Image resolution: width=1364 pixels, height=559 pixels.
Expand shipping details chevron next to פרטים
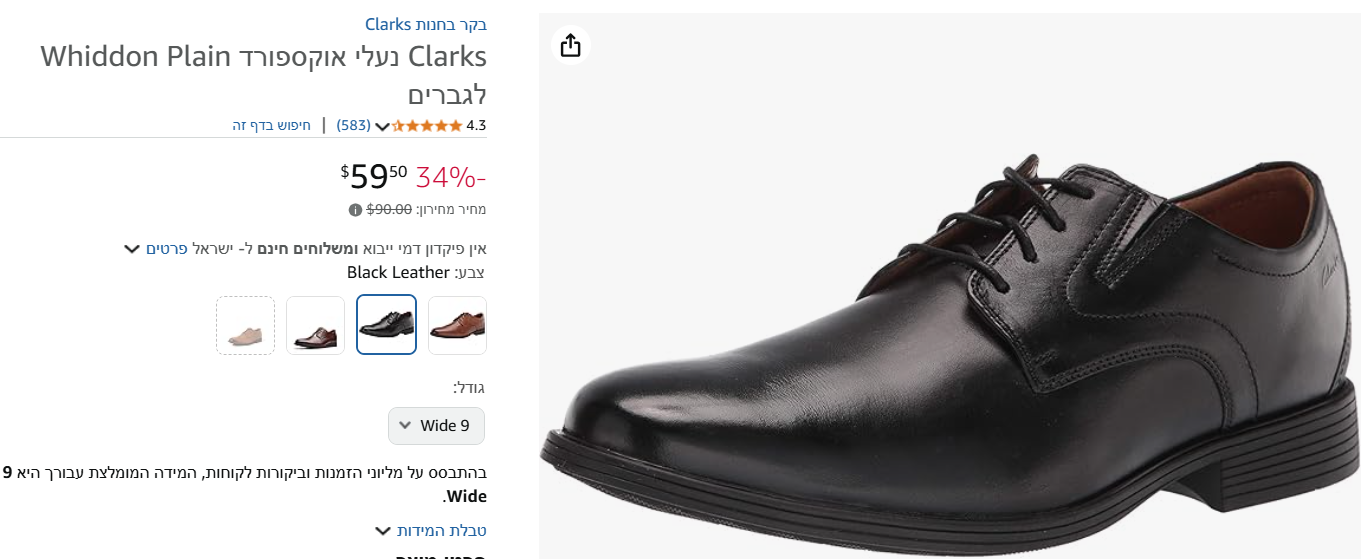tap(131, 248)
